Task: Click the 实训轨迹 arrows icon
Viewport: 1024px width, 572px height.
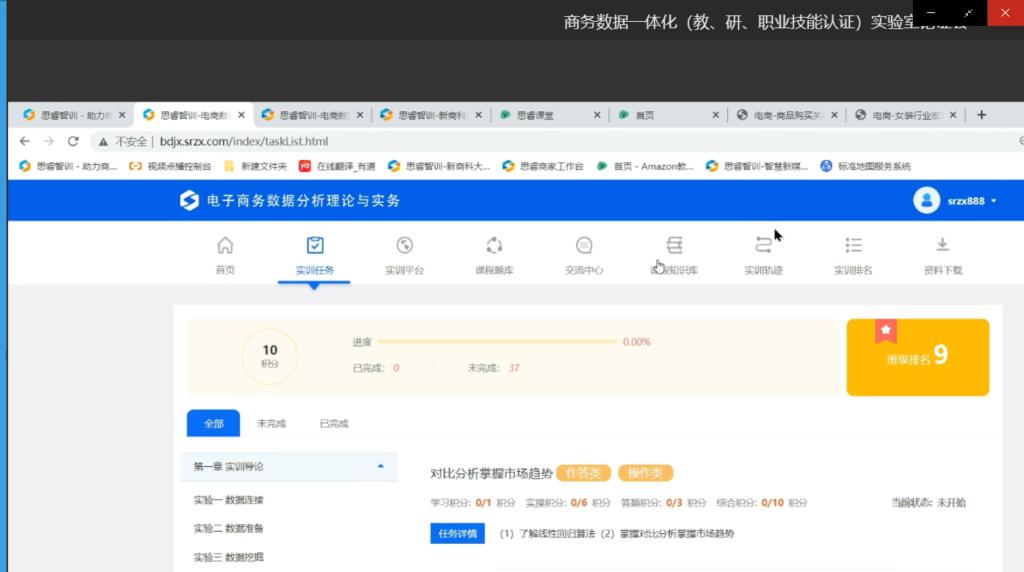Action: [x=763, y=246]
